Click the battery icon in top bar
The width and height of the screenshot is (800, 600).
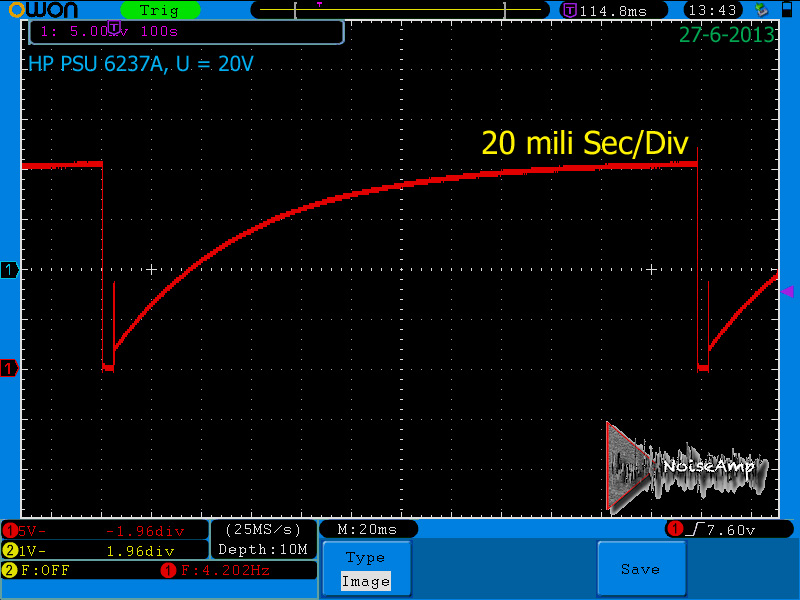pos(787,9)
